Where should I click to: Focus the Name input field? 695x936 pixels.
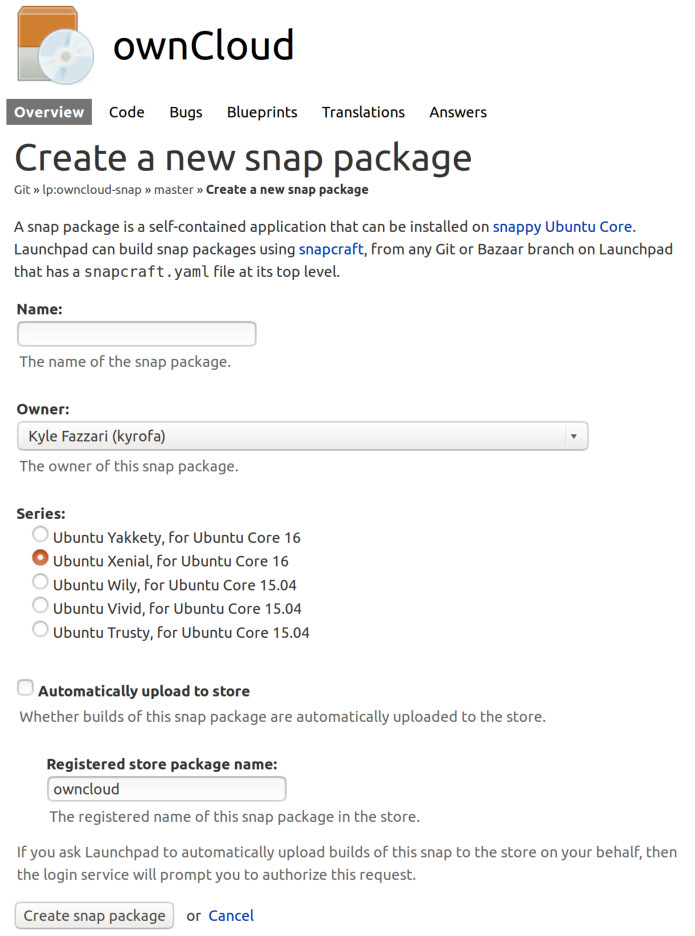pos(137,334)
